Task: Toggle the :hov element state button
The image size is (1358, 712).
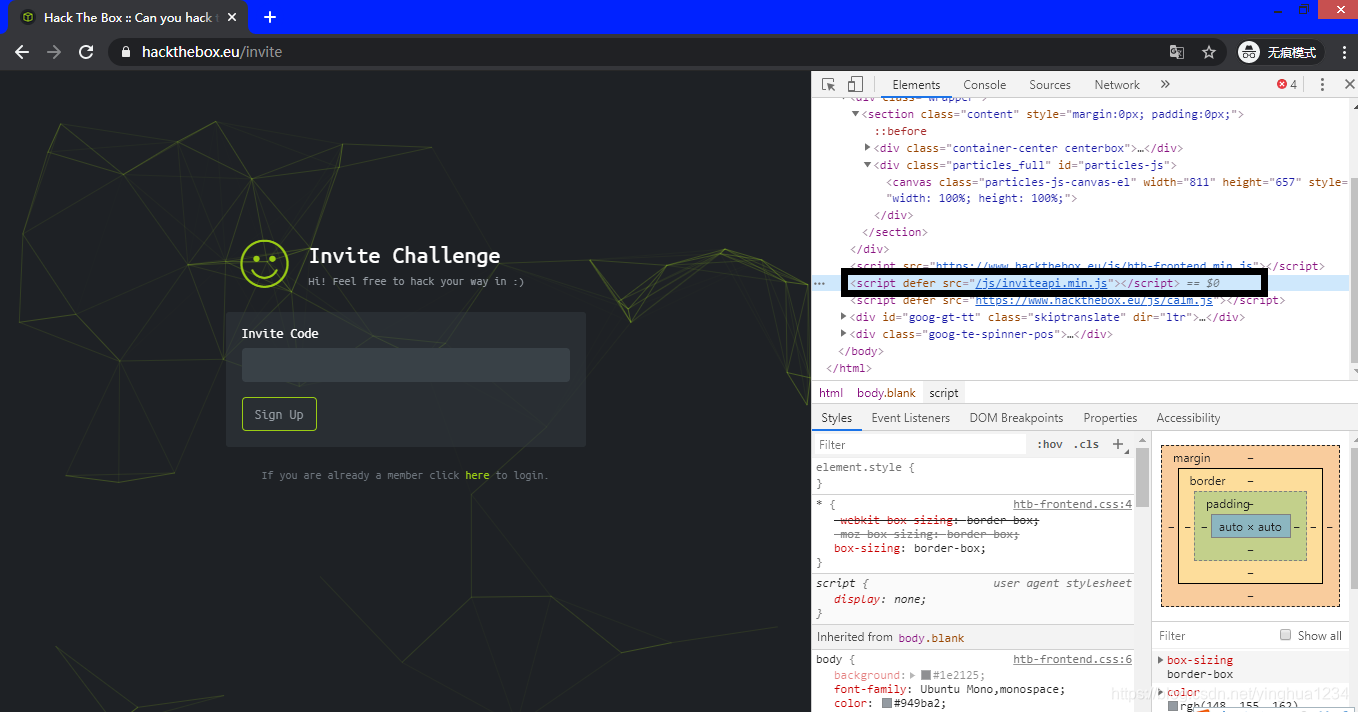Action: 1049,444
